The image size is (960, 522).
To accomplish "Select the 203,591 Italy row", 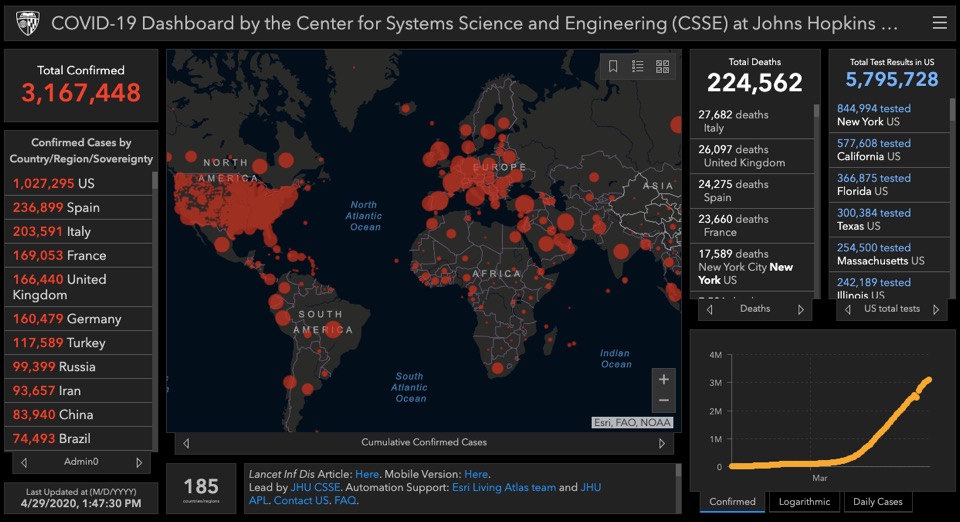I will [78, 231].
